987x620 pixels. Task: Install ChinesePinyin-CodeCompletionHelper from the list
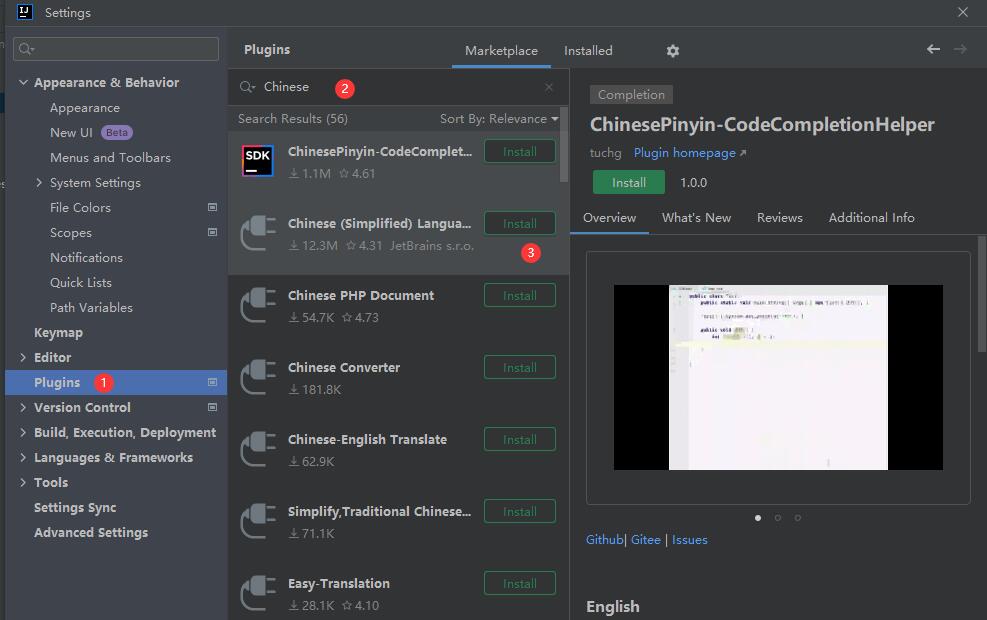coord(520,152)
